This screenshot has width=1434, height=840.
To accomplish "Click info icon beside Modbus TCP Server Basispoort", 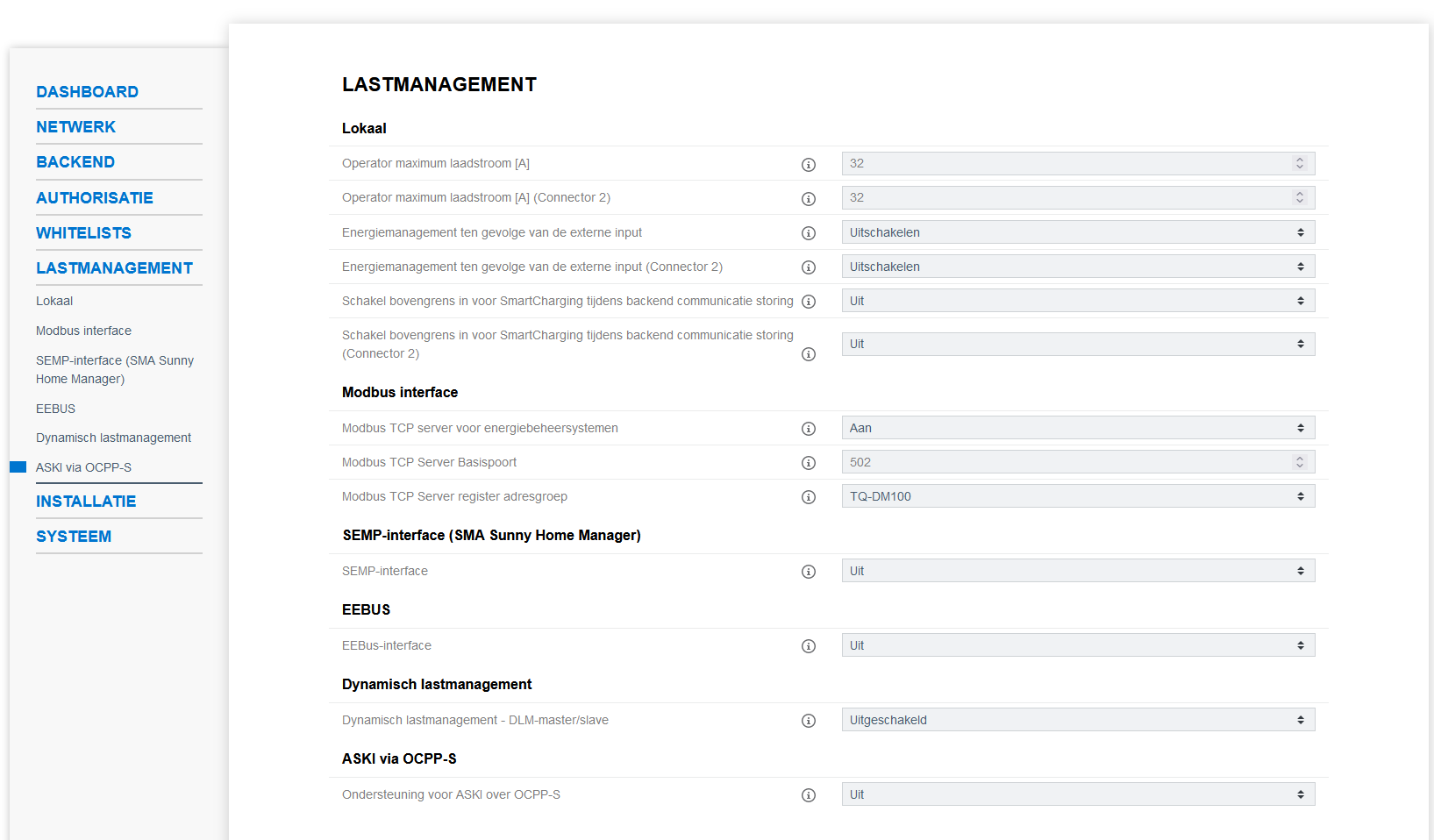I will point(809,463).
